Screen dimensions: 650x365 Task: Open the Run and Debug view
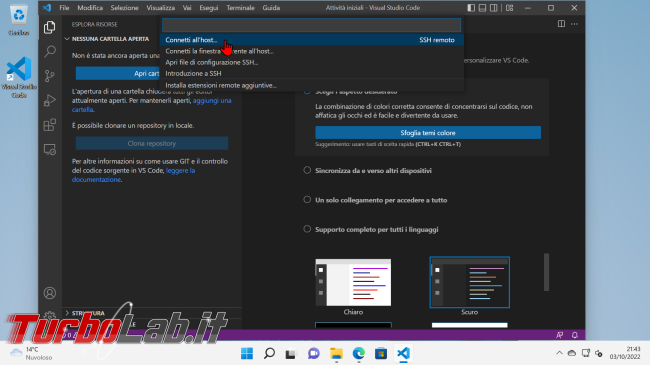[x=50, y=100]
